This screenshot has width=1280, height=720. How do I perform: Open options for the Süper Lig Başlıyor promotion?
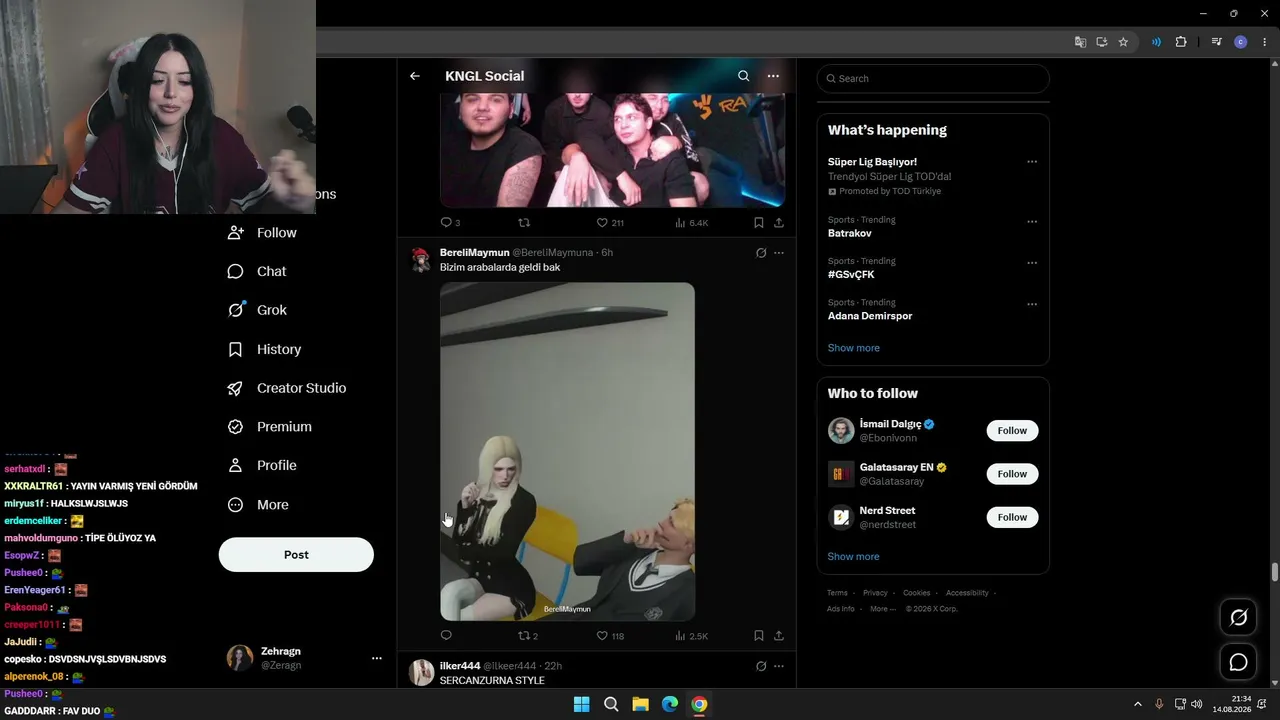coord(1032,162)
